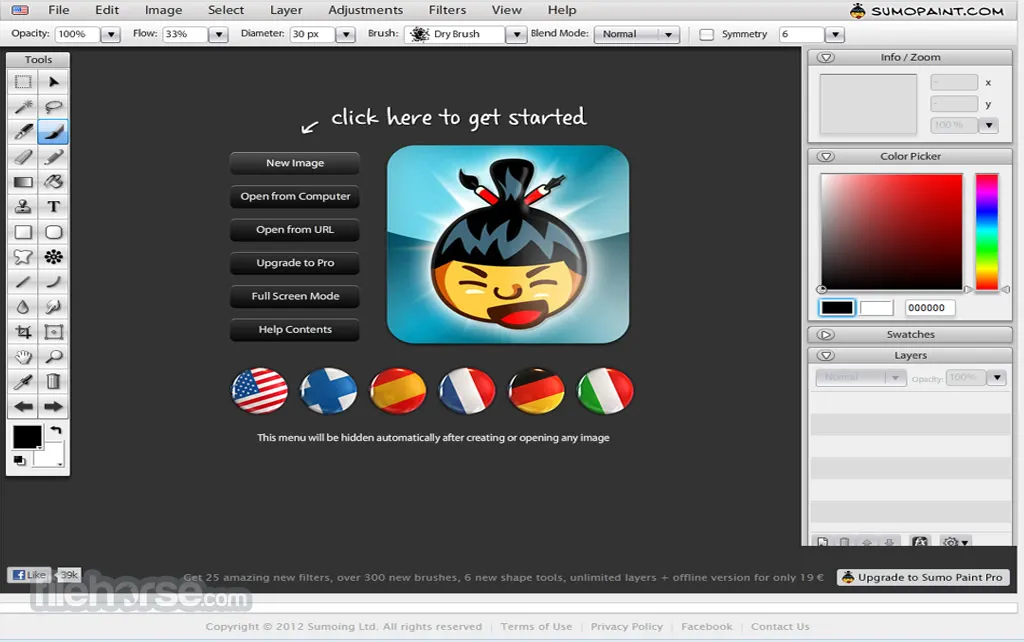
Task: Select the Hand pan tool
Action: (x=23, y=357)
